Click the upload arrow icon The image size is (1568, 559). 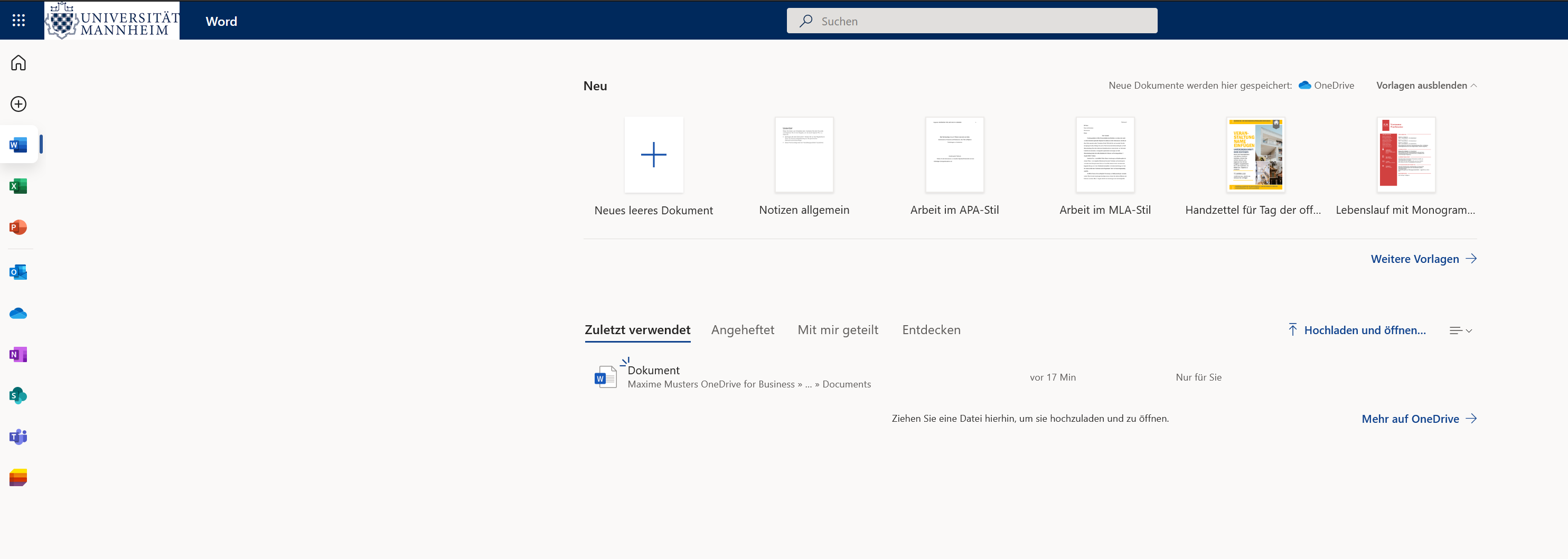coord(1293,330)
